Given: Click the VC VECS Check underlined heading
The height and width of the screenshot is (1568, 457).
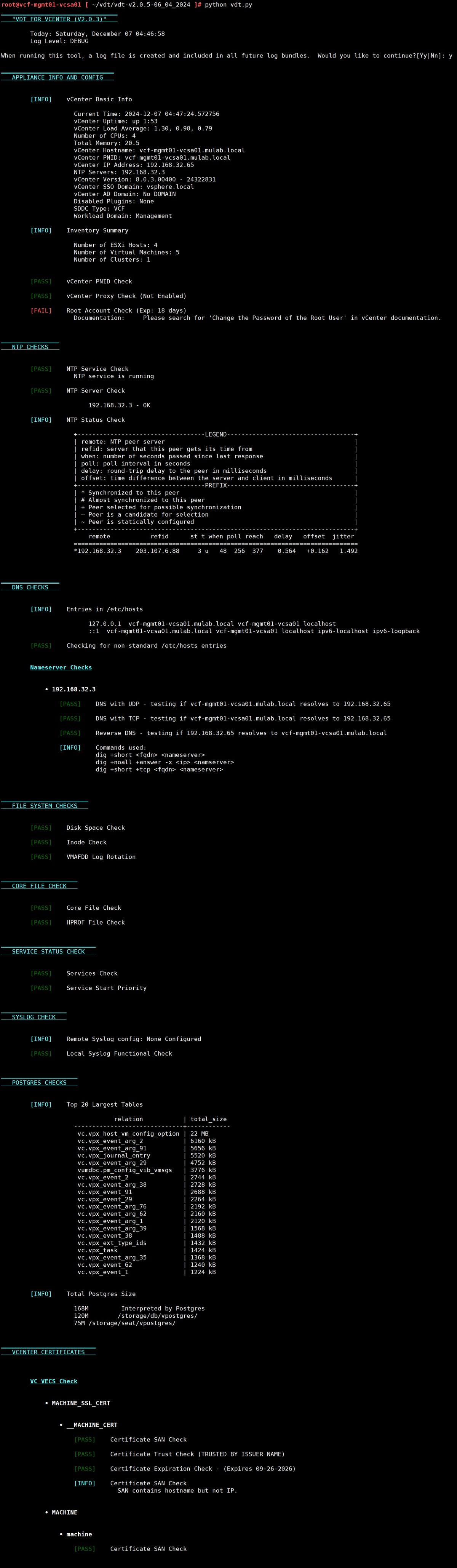Looking at the screenshot, I should tap(54, 1381).
